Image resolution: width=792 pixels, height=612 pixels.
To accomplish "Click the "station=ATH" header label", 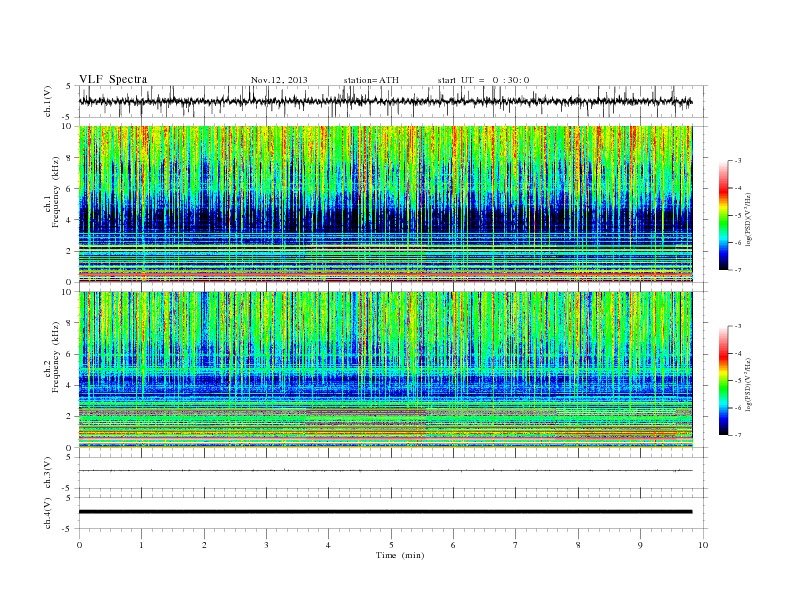I will [371, 80].
